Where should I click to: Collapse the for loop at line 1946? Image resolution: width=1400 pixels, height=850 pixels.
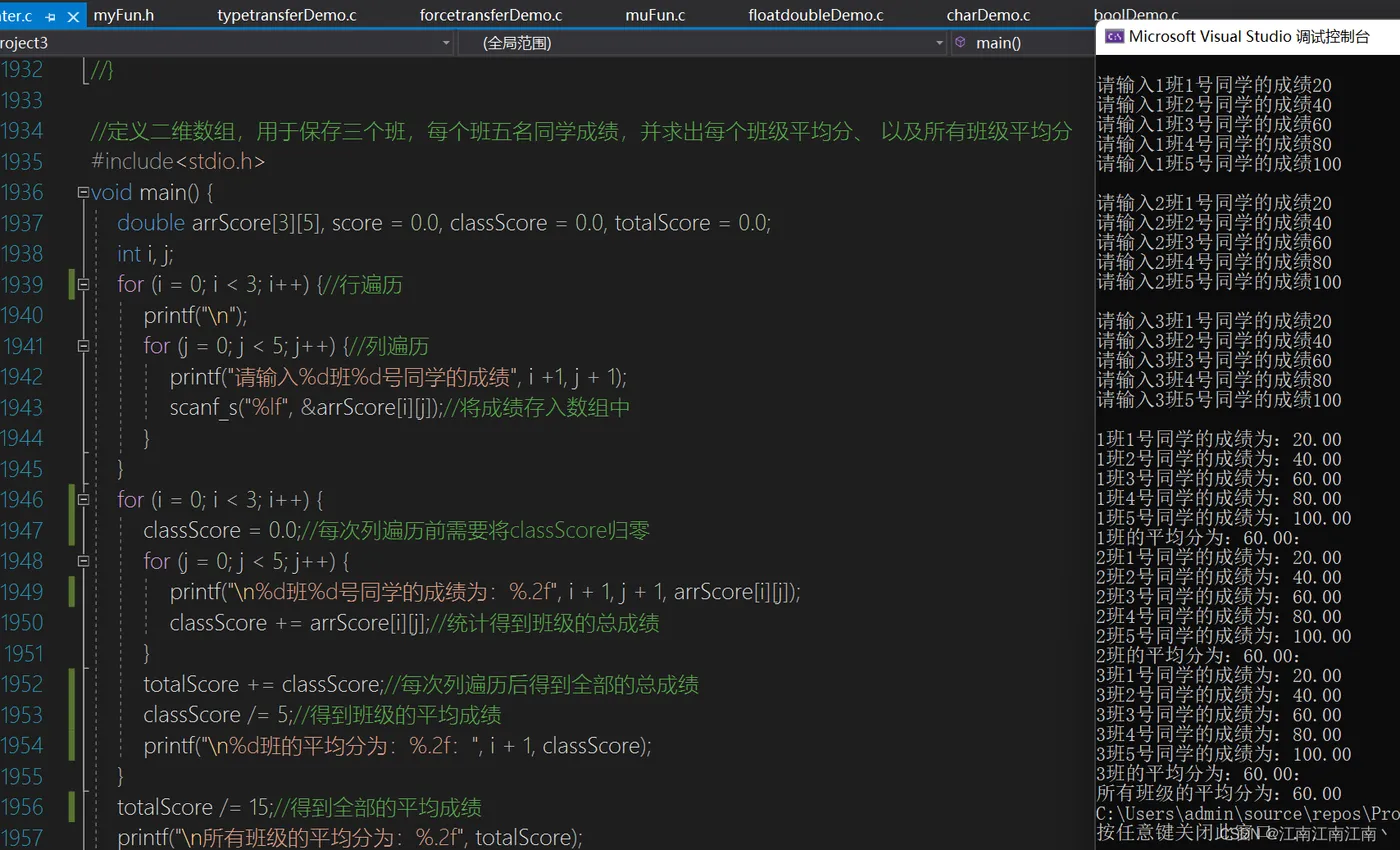coord(83,499)
